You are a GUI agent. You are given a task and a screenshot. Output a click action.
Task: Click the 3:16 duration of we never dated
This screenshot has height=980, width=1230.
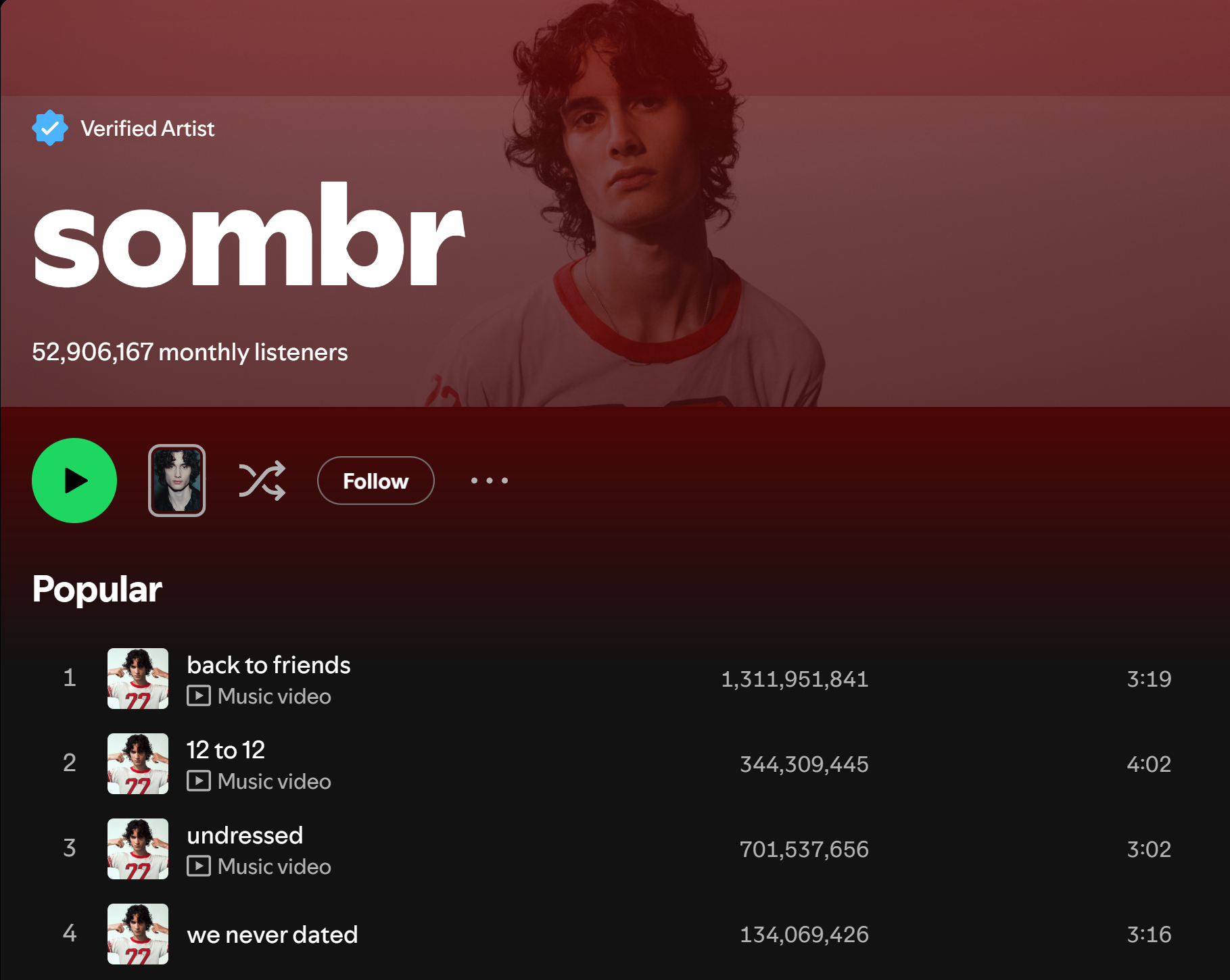click(1149, 935)
